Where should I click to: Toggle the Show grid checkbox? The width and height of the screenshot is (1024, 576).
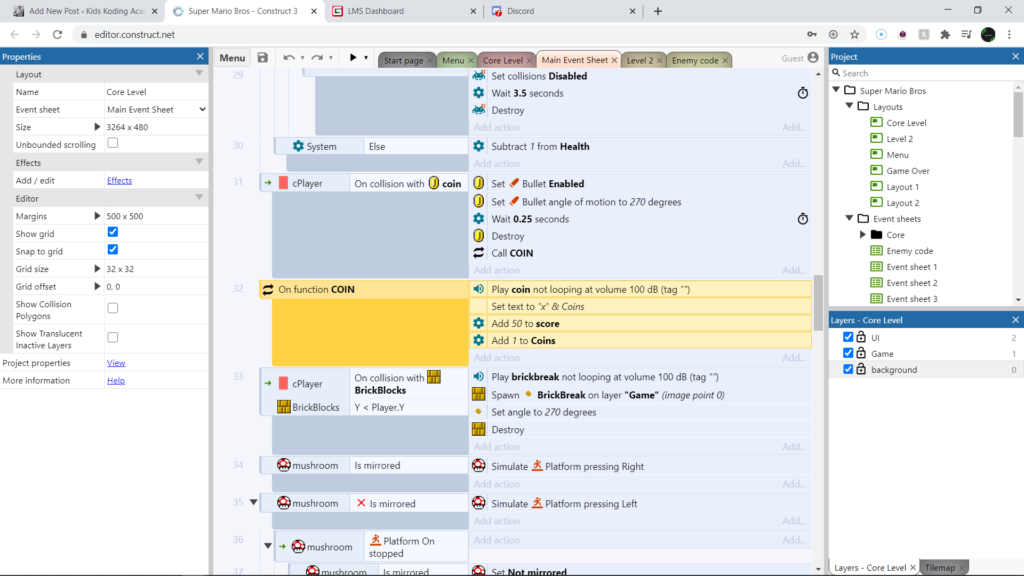pos(113,232)
